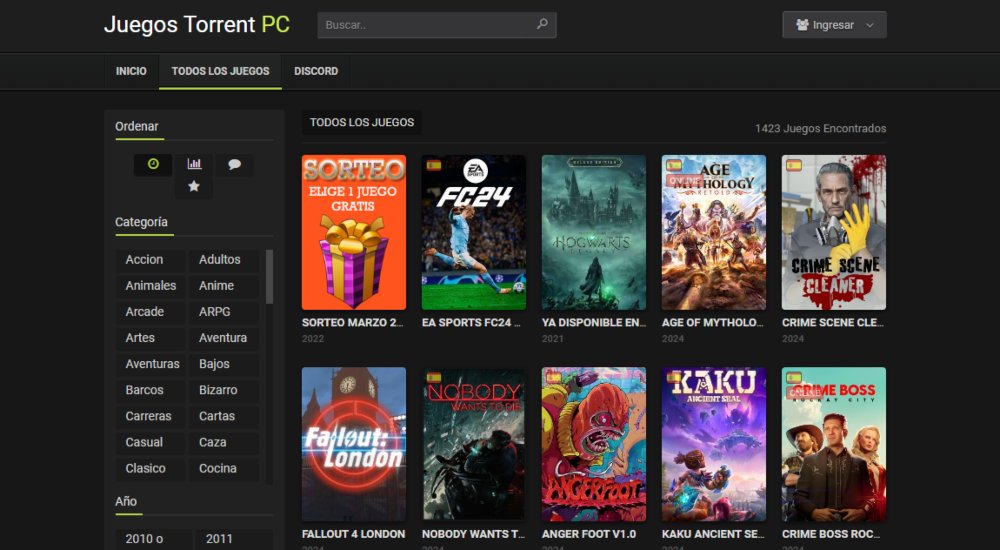Filter by ARPG category
This screenshot has width=1000, height=550.
click(x=224, y=312)
